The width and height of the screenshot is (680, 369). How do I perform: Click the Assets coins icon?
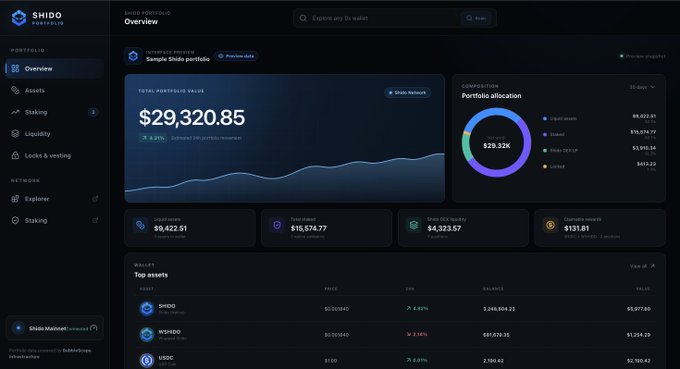pos(15,90)
